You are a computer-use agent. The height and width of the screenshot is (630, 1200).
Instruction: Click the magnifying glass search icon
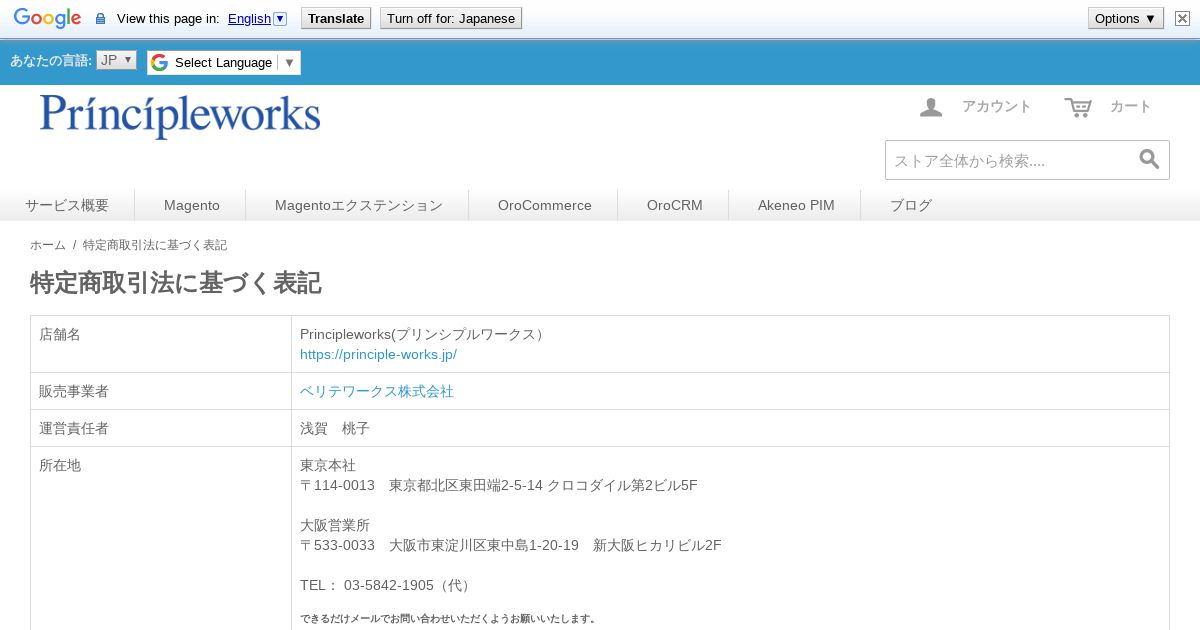pos(1150,159)
